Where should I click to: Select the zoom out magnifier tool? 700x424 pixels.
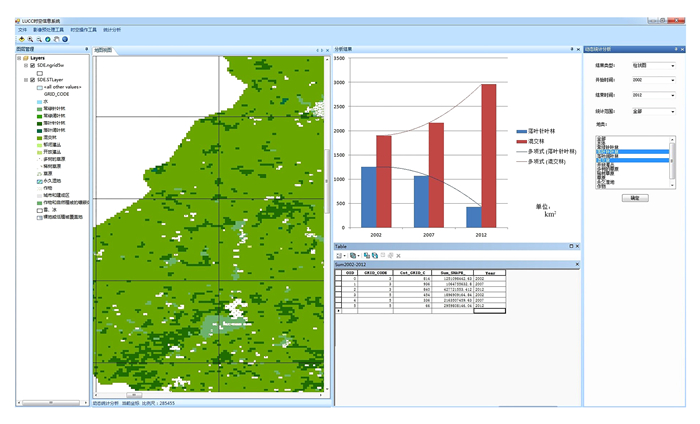39,39
